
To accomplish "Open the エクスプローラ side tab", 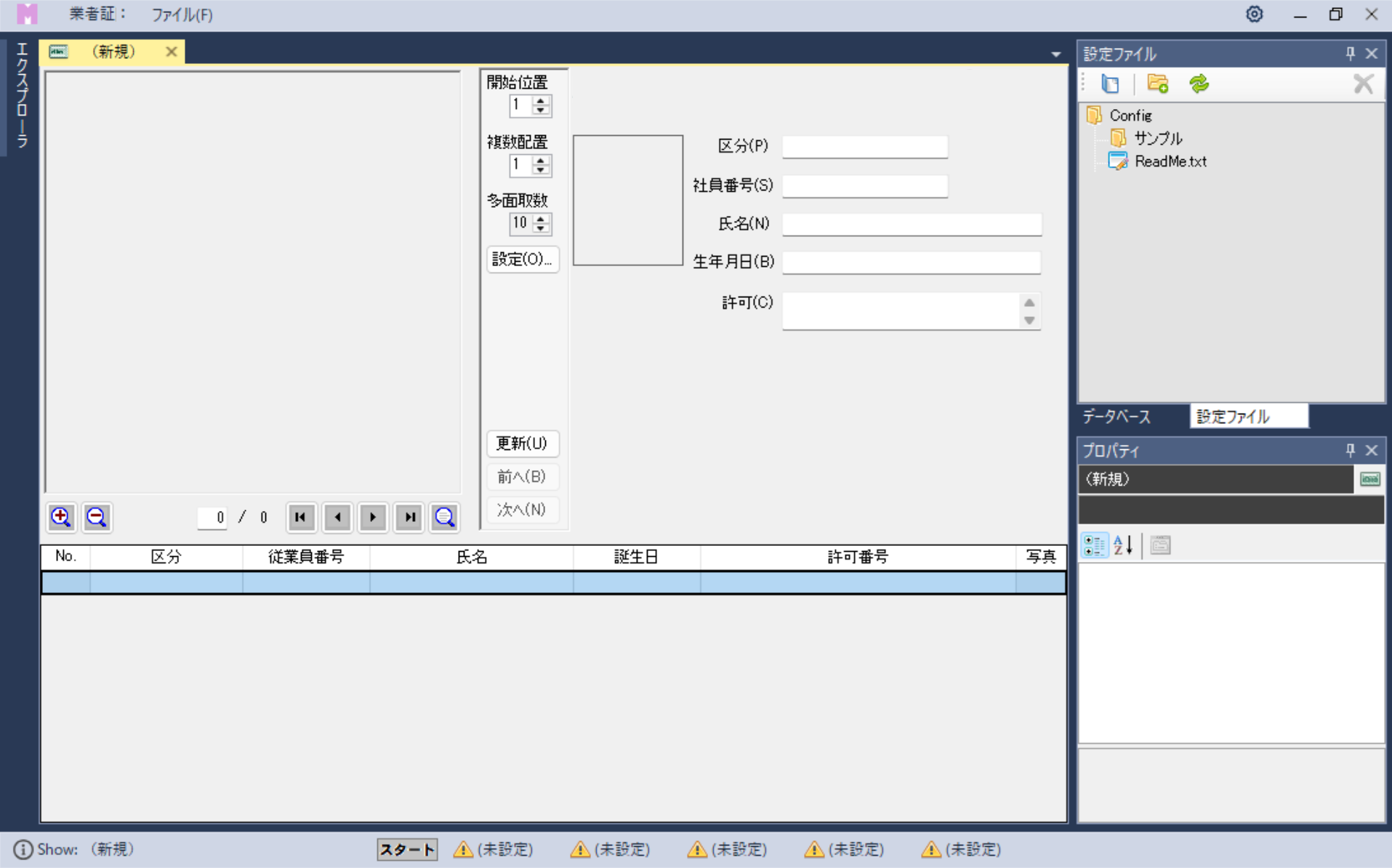I will tap(22, 95).
